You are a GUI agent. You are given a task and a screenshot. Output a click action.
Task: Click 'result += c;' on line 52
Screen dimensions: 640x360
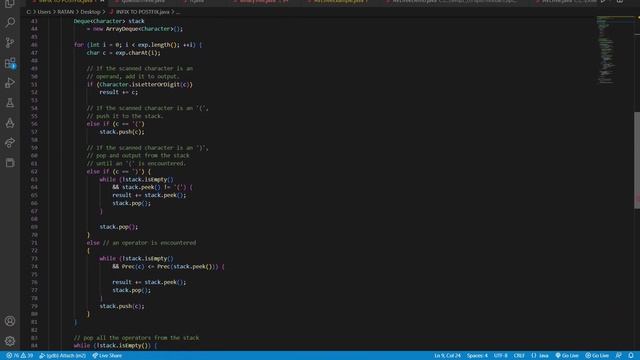point(119,92)
